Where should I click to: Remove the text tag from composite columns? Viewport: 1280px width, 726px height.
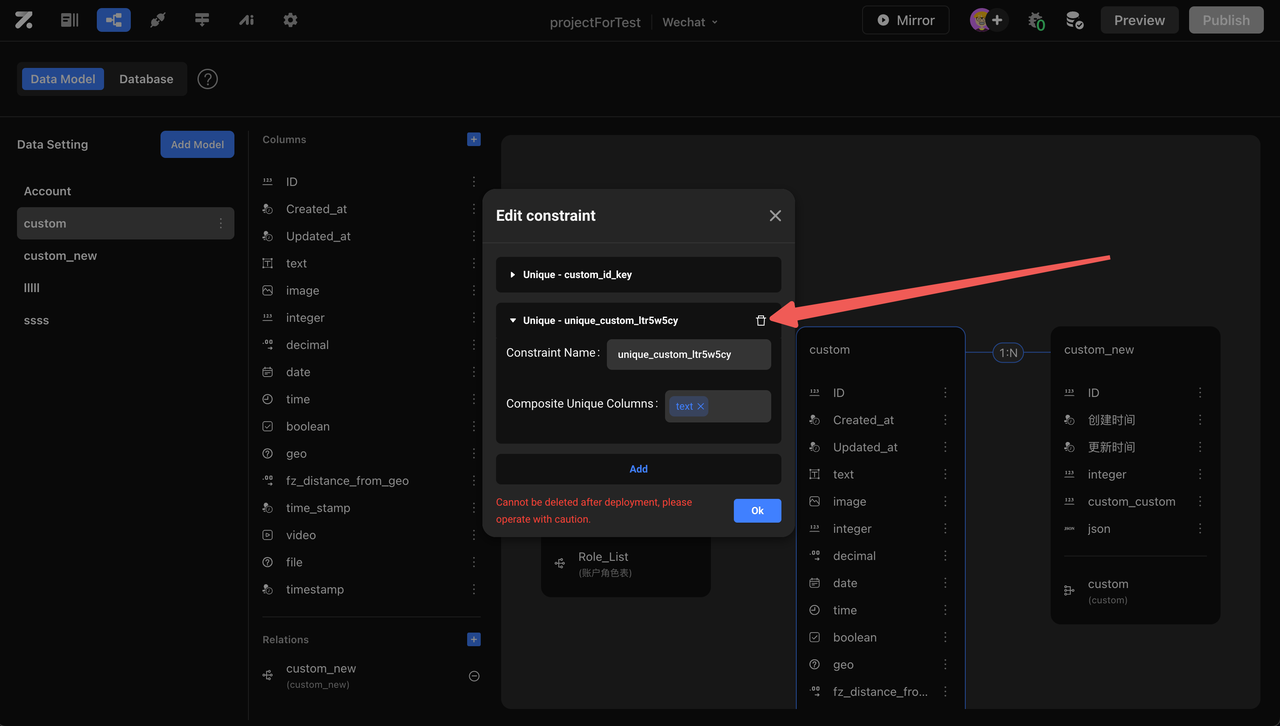pyautogui.click(x=701, y=407)
